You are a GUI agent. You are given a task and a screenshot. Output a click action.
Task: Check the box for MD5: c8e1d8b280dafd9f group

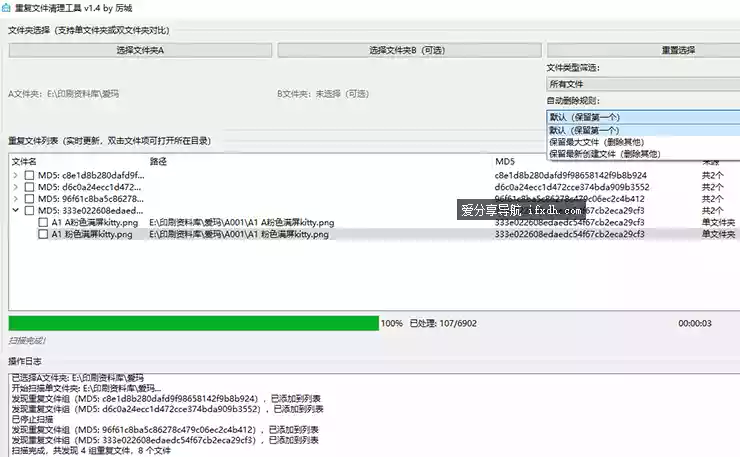tap(29, 175)
